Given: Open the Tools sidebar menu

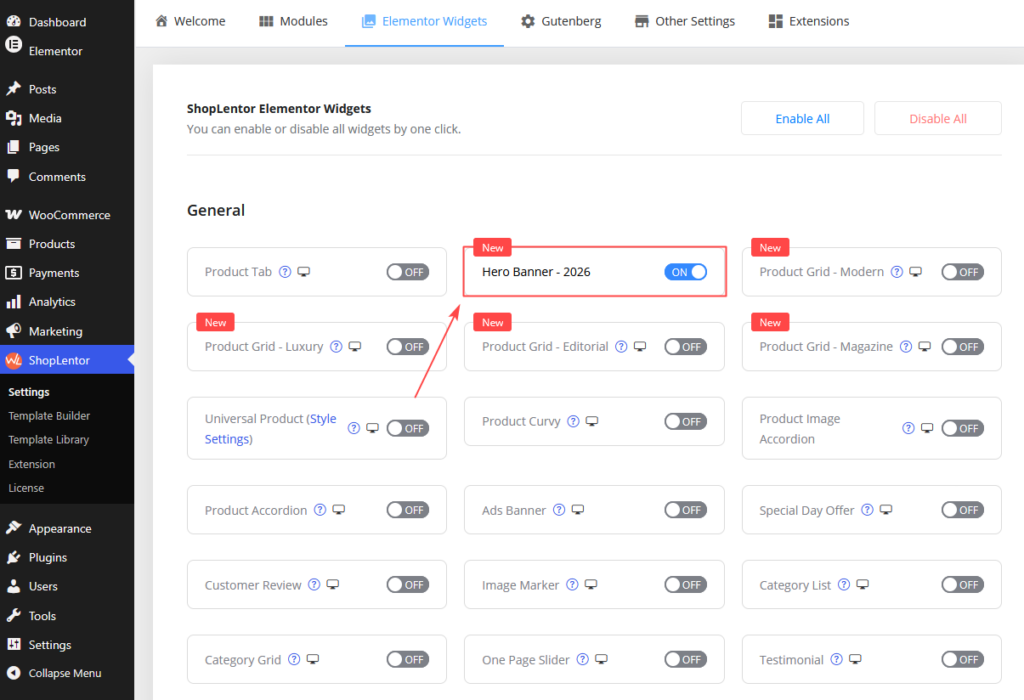Looking at the screenshot, I should click(x=67, y=615).
